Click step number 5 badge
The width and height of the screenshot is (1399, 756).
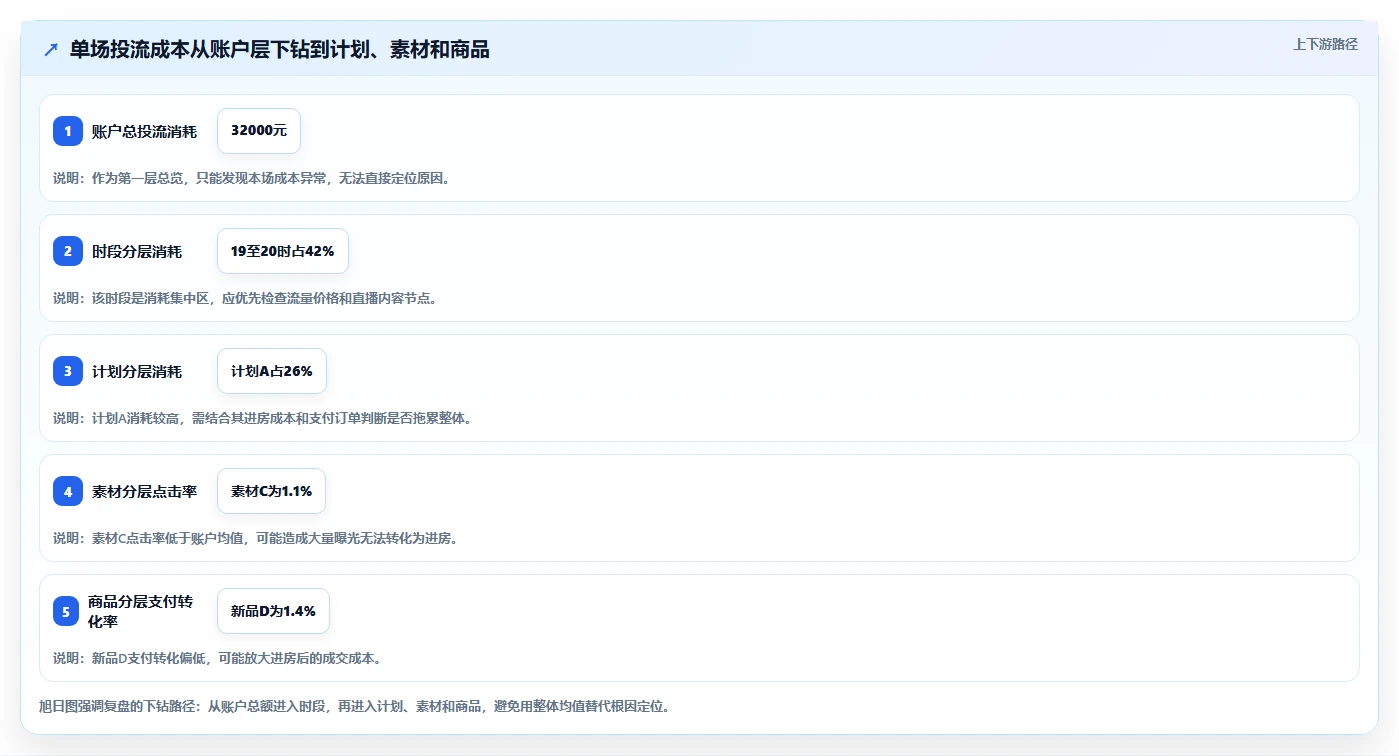[66, 611]
